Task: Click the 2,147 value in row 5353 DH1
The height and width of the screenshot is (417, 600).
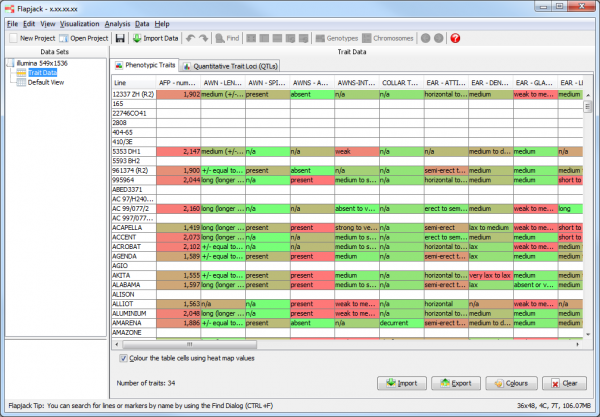Action: [x=178, y=151]
